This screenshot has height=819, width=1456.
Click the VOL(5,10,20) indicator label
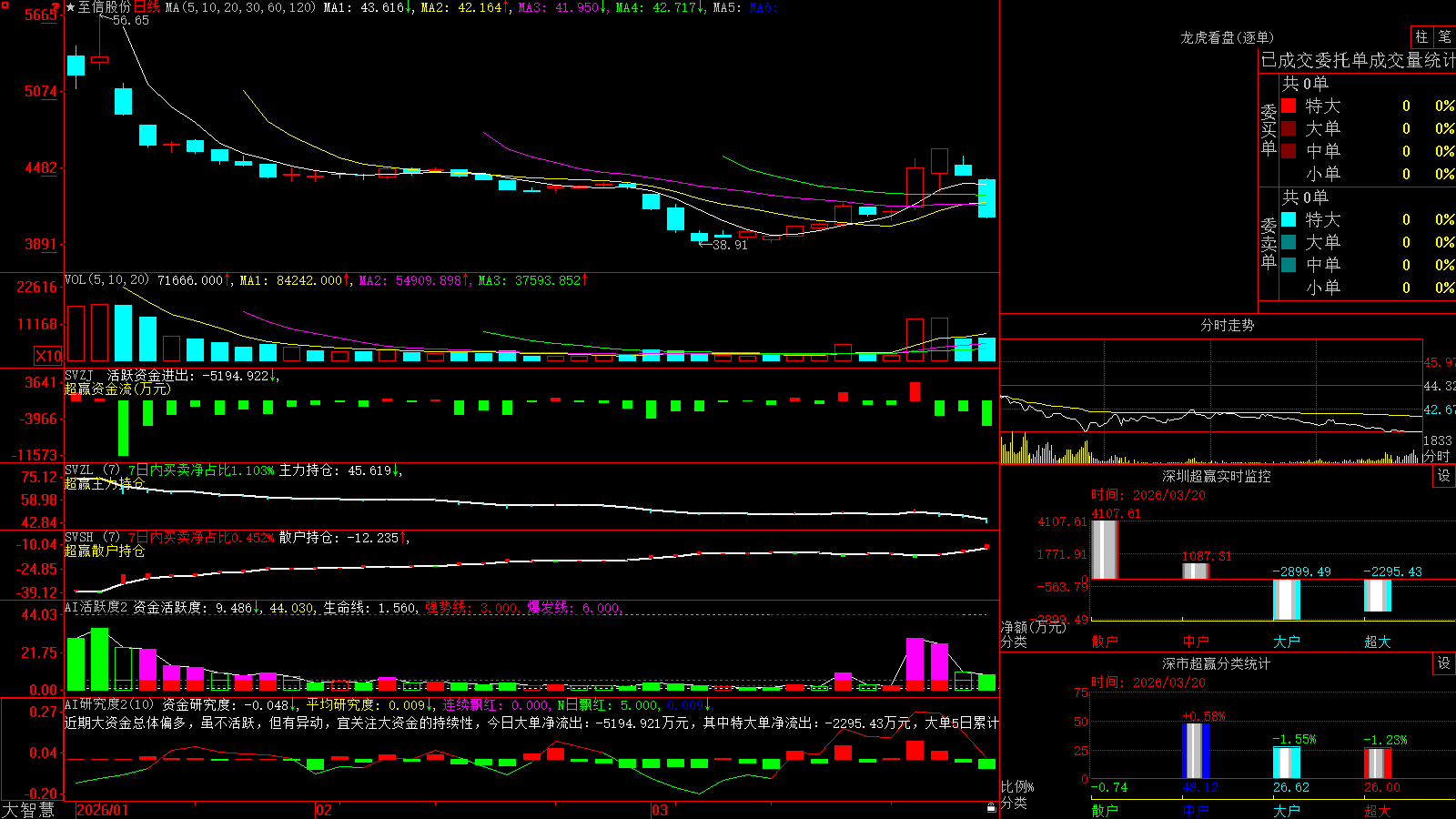[106, 280]
